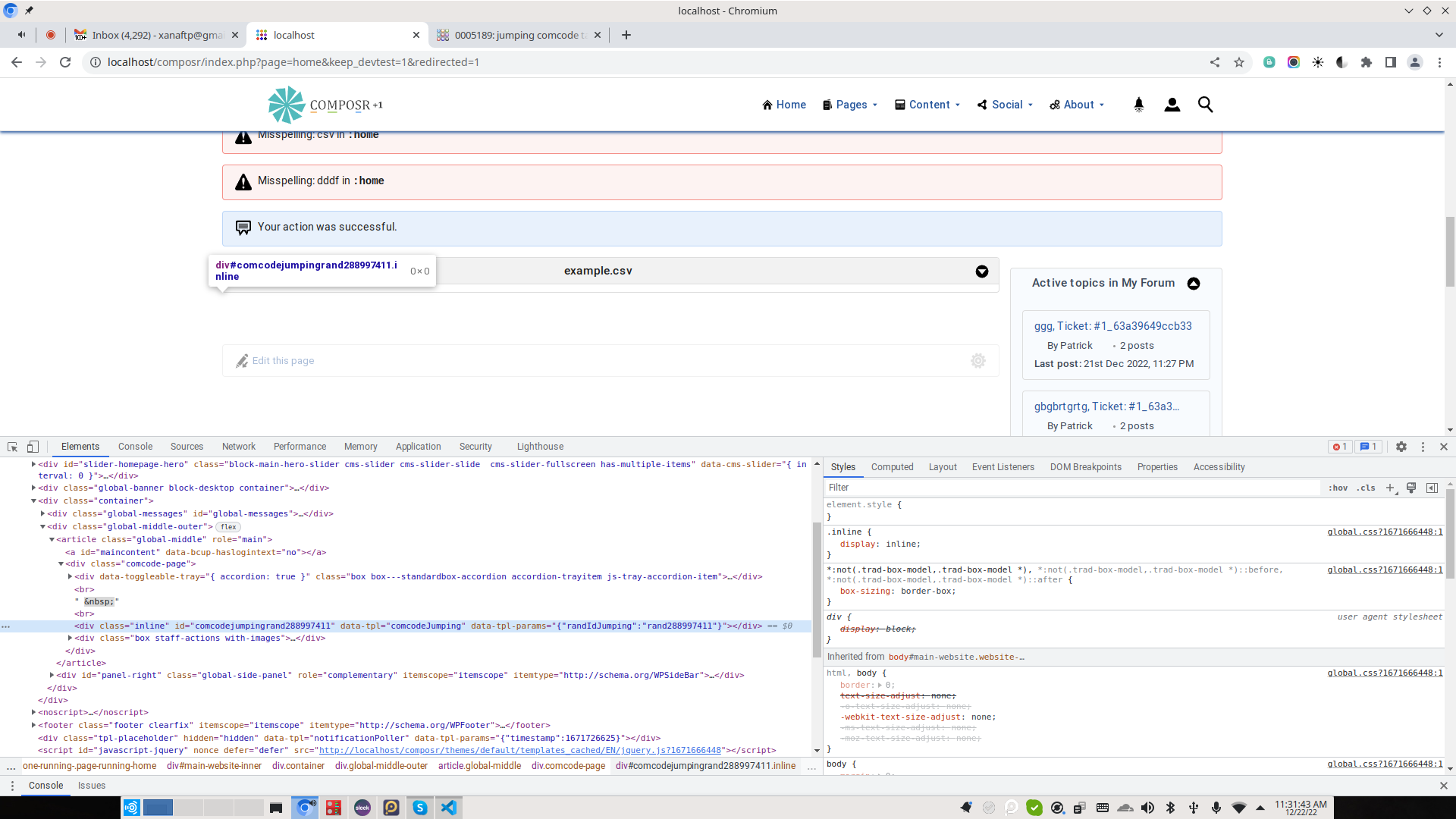Screen dimensions: 1456x819
Task: Click the gear icon beside Edit this page
Action: [x=978, y=361]
